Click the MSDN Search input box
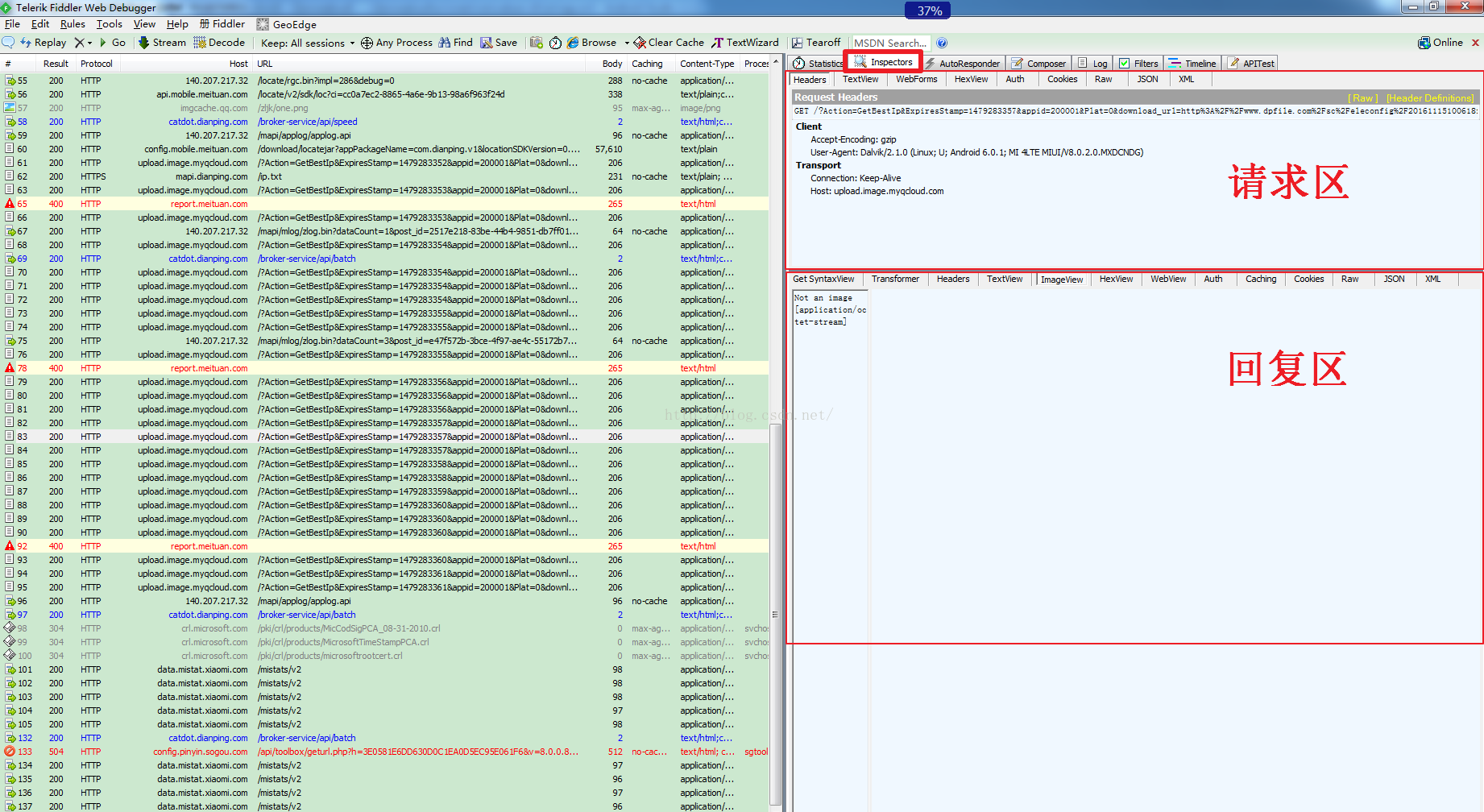Screen dimensions: 1484x812 coord(889,43)
